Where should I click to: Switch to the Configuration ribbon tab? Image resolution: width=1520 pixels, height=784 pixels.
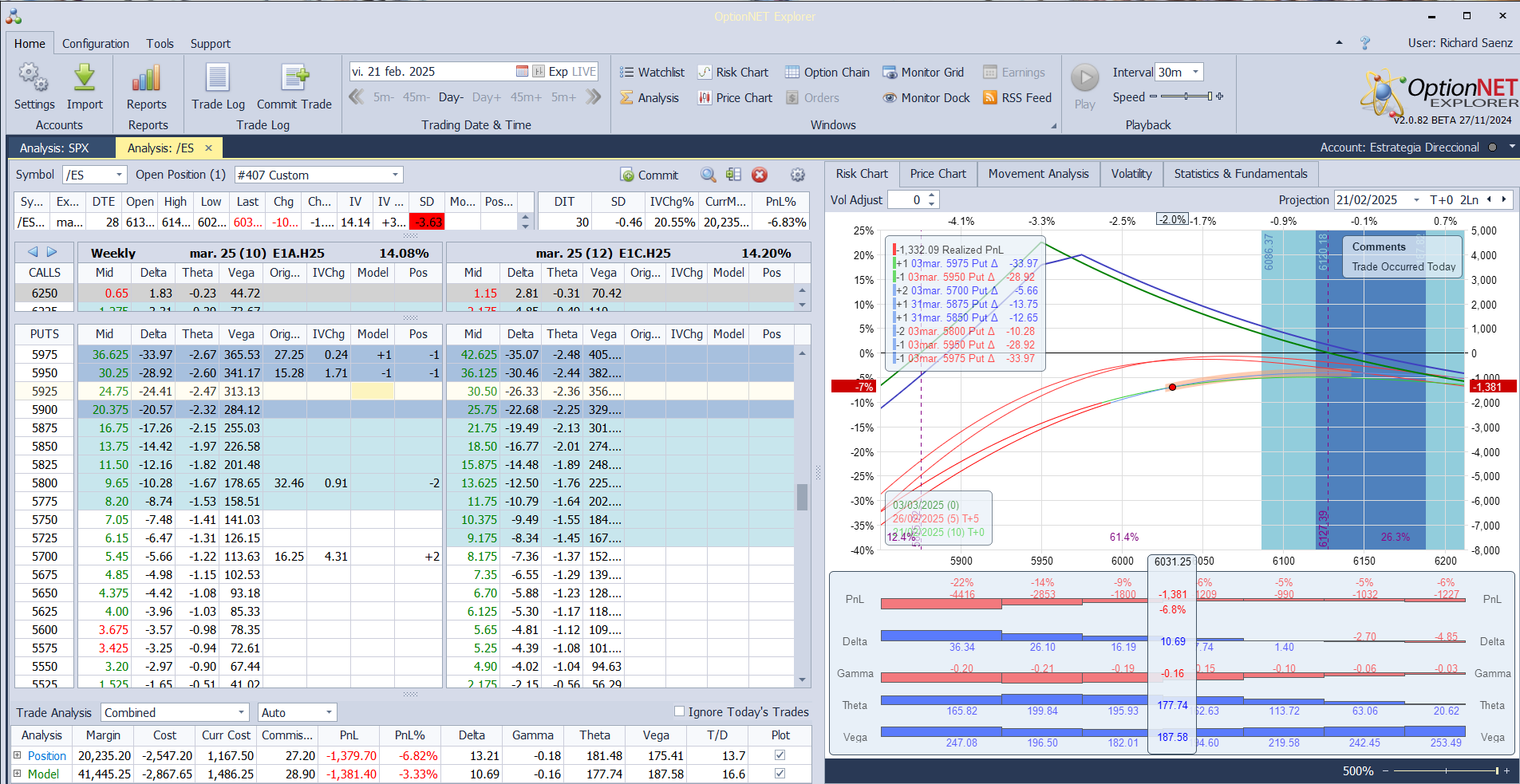(x=96, y=44)
